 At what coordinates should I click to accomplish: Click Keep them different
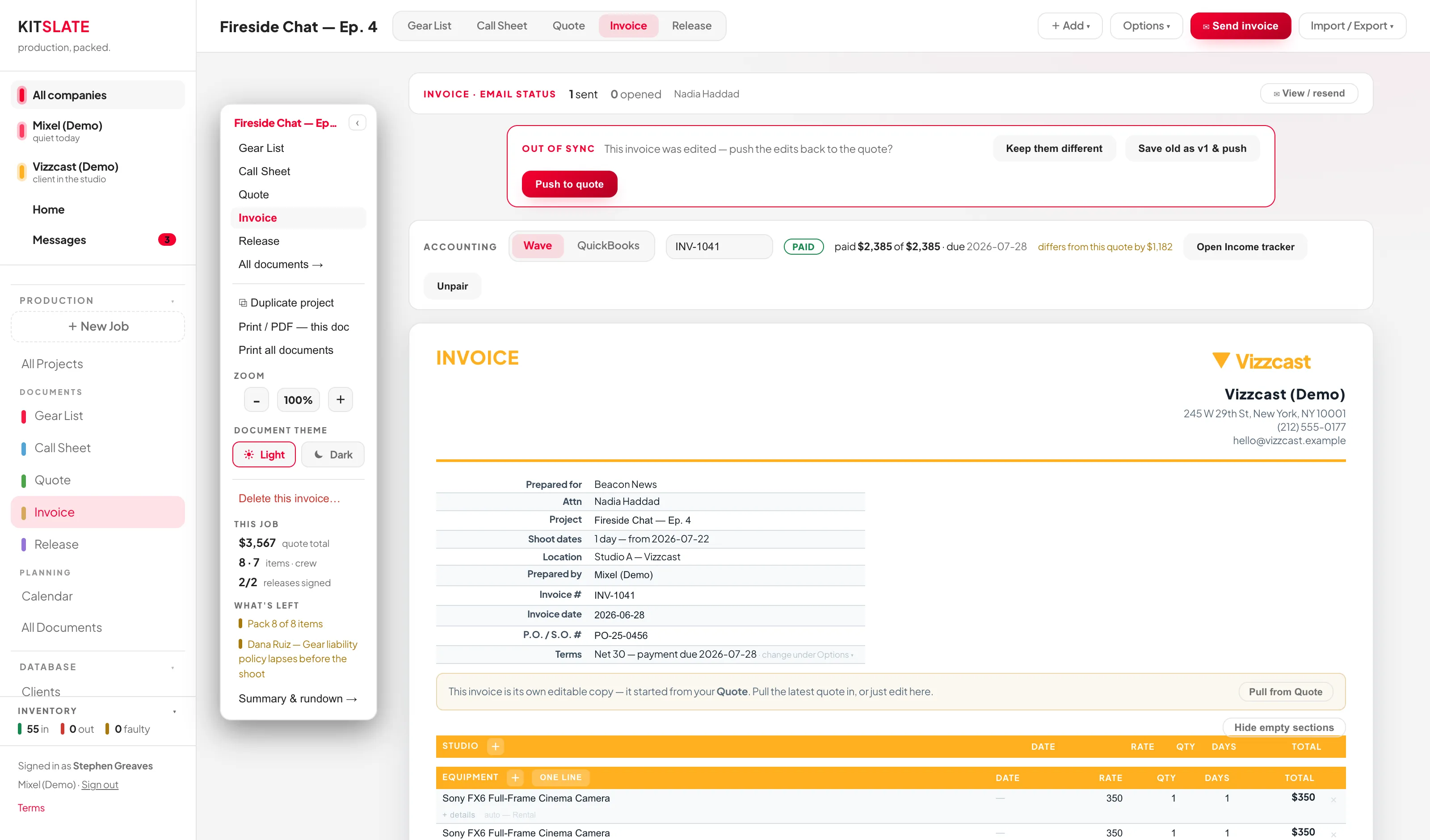pos(1054,148)
